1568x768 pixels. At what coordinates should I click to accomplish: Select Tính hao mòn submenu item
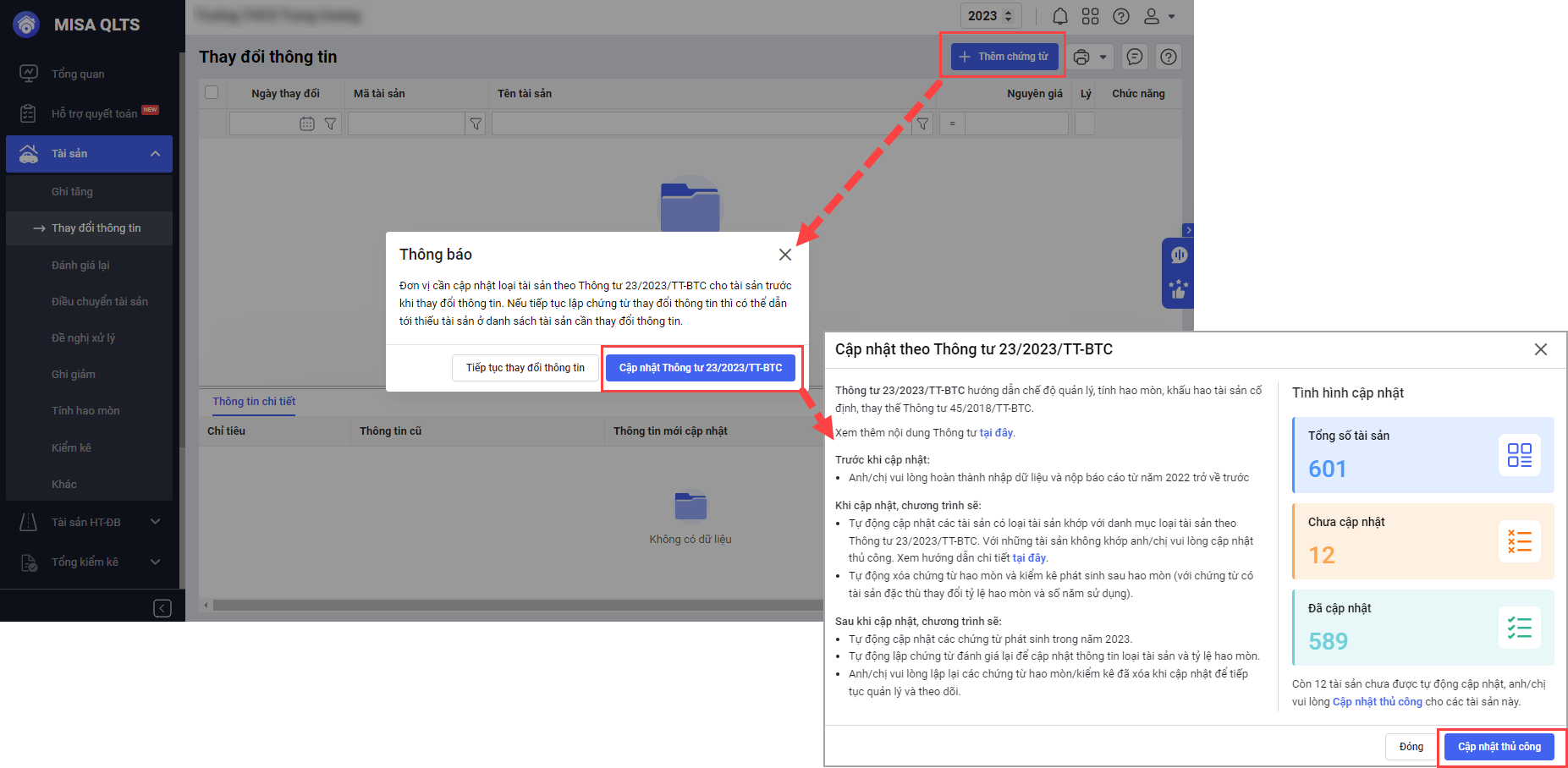point(85,411)
